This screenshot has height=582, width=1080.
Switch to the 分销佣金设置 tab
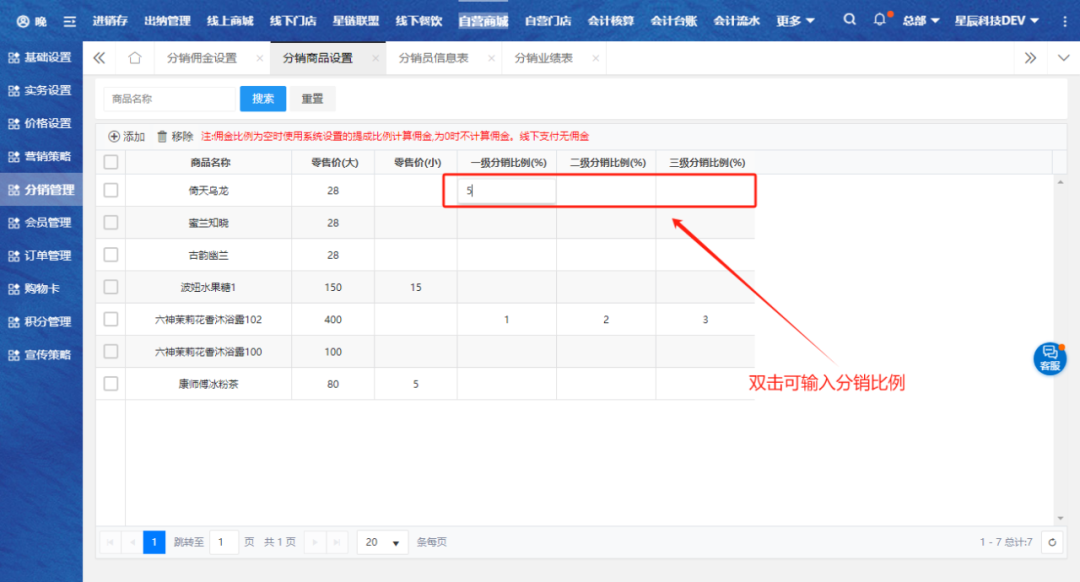(202, 58)
